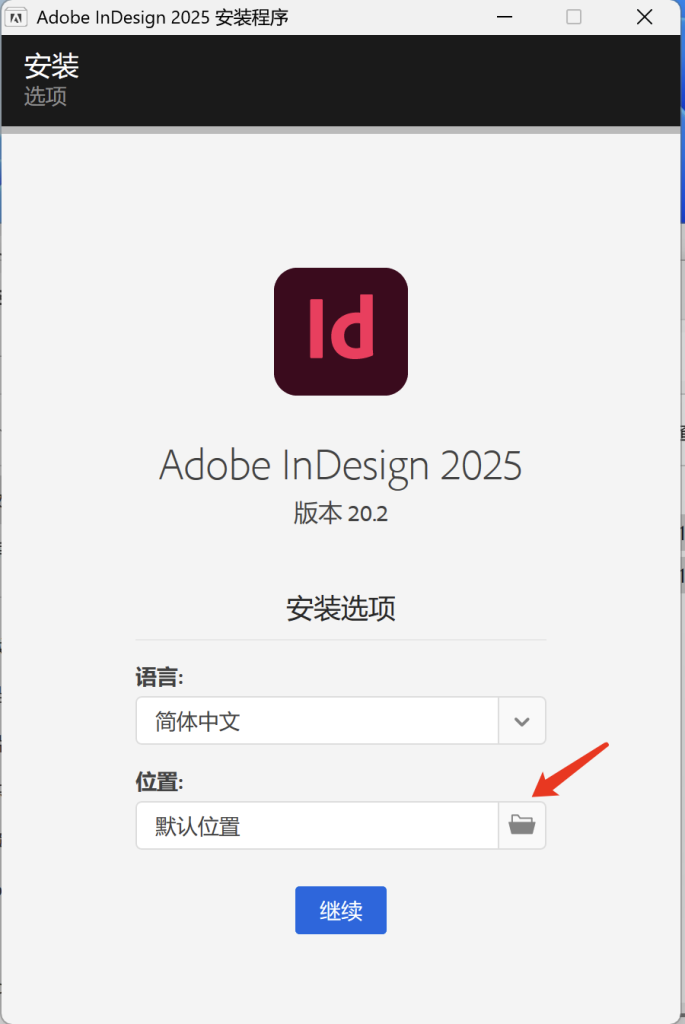Close the Adobe InDesign installer window

tap(645, 17)
